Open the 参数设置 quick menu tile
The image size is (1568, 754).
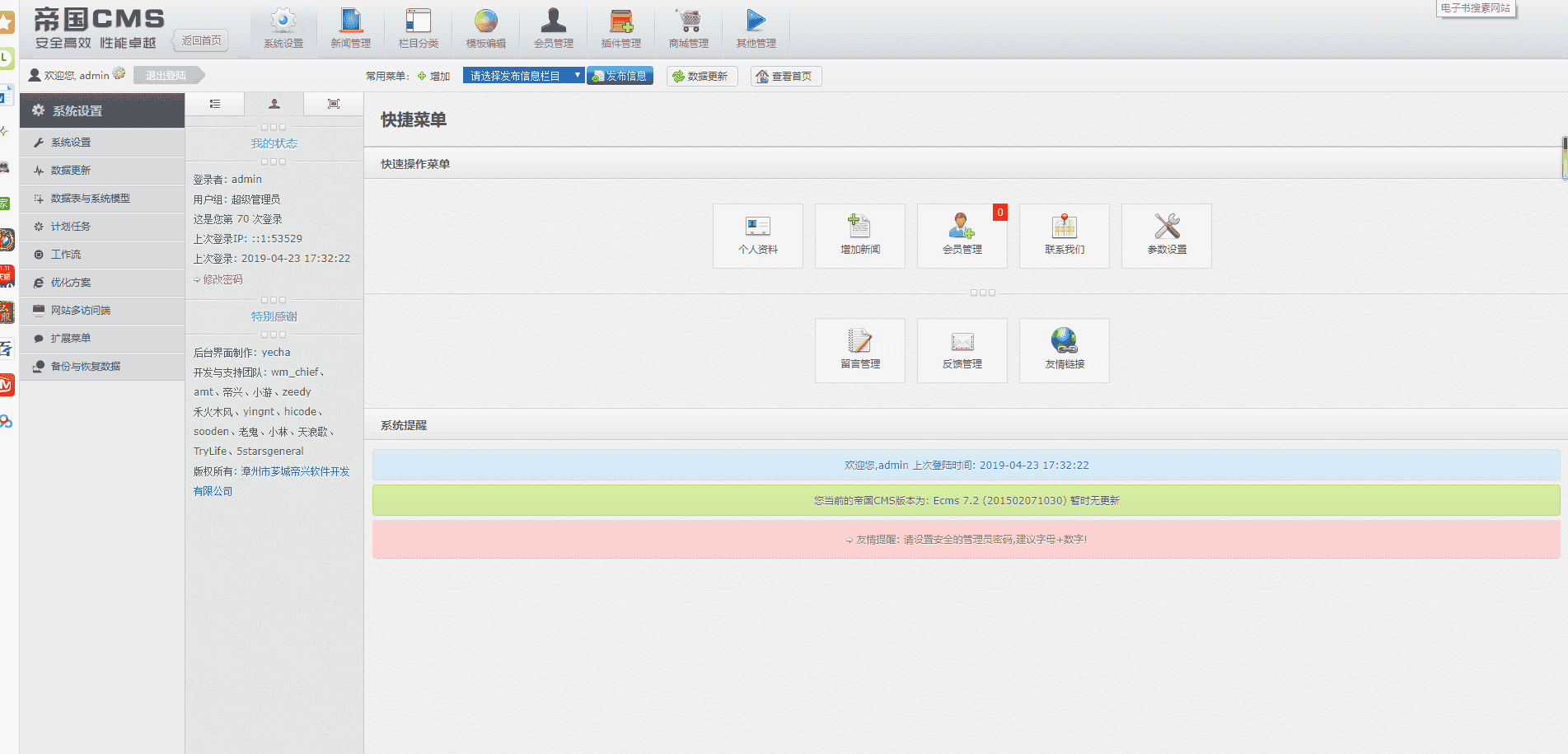pos(1167,236)
